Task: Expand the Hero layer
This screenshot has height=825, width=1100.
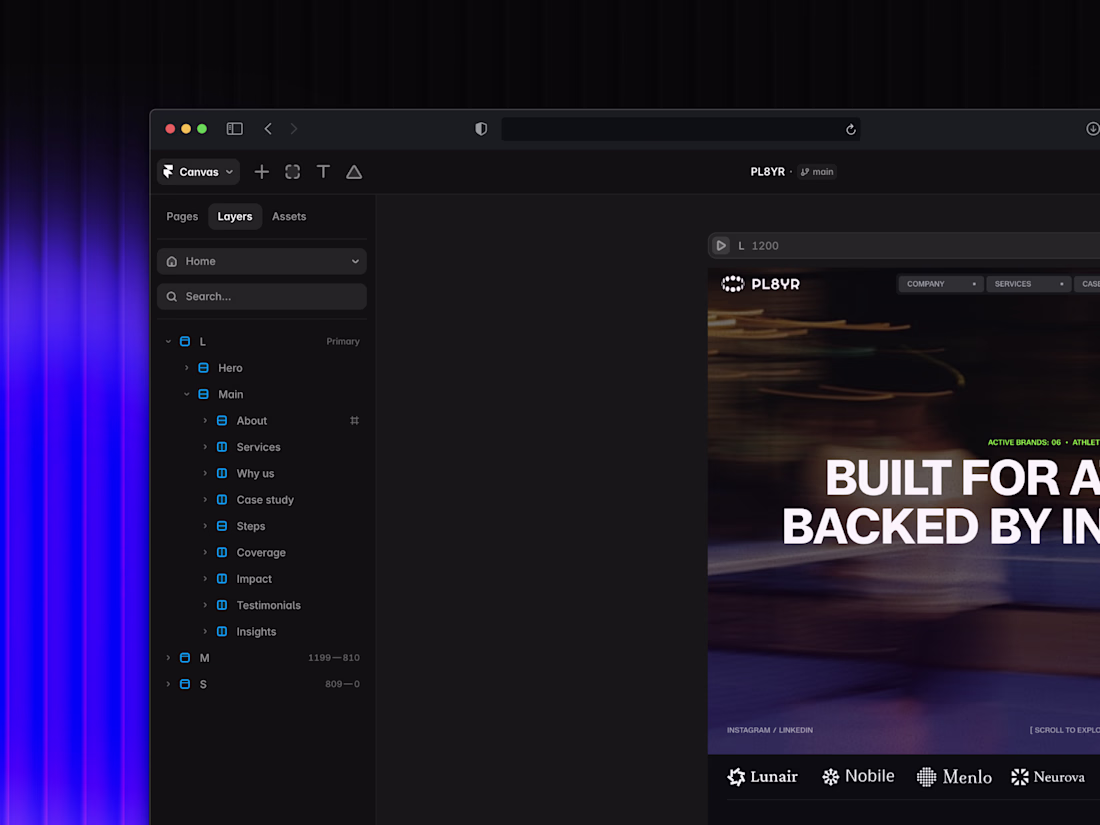Action: click(x=187, y=368)
